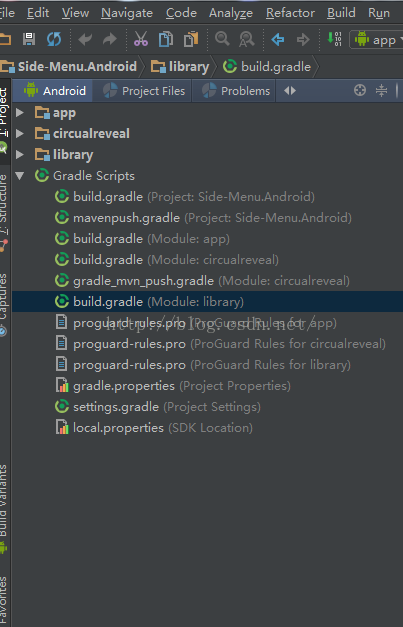Expand the library module folder
Screen dimensions: 403x627
(20, 154)
